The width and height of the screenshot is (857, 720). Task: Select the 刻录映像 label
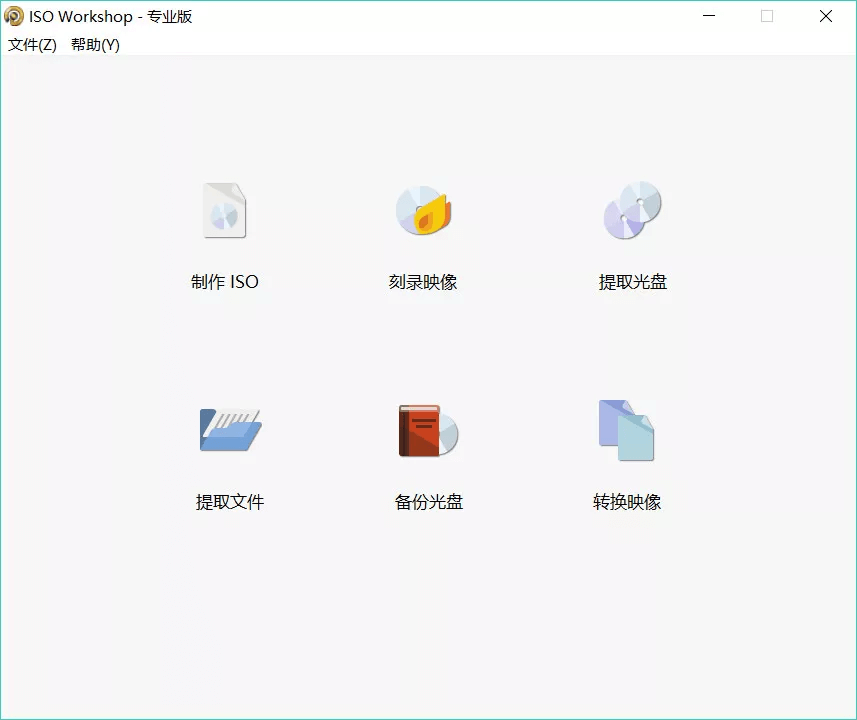pos(423,282)
